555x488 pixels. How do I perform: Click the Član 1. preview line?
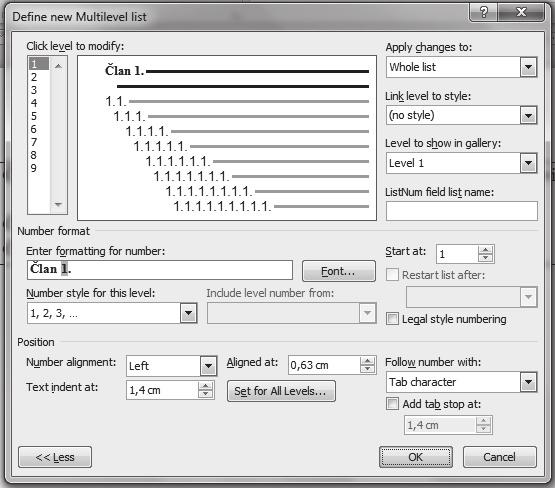click(237, 71)
